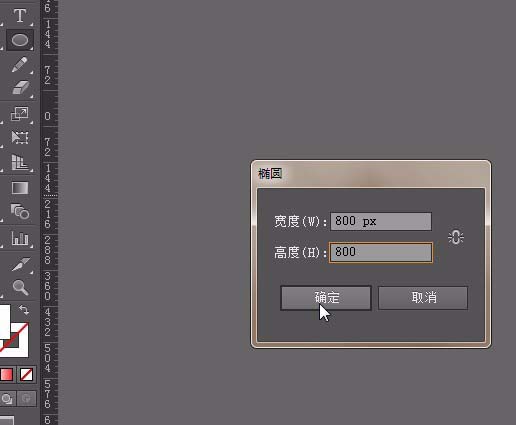Select the Column Graph tool

(20, 238)
